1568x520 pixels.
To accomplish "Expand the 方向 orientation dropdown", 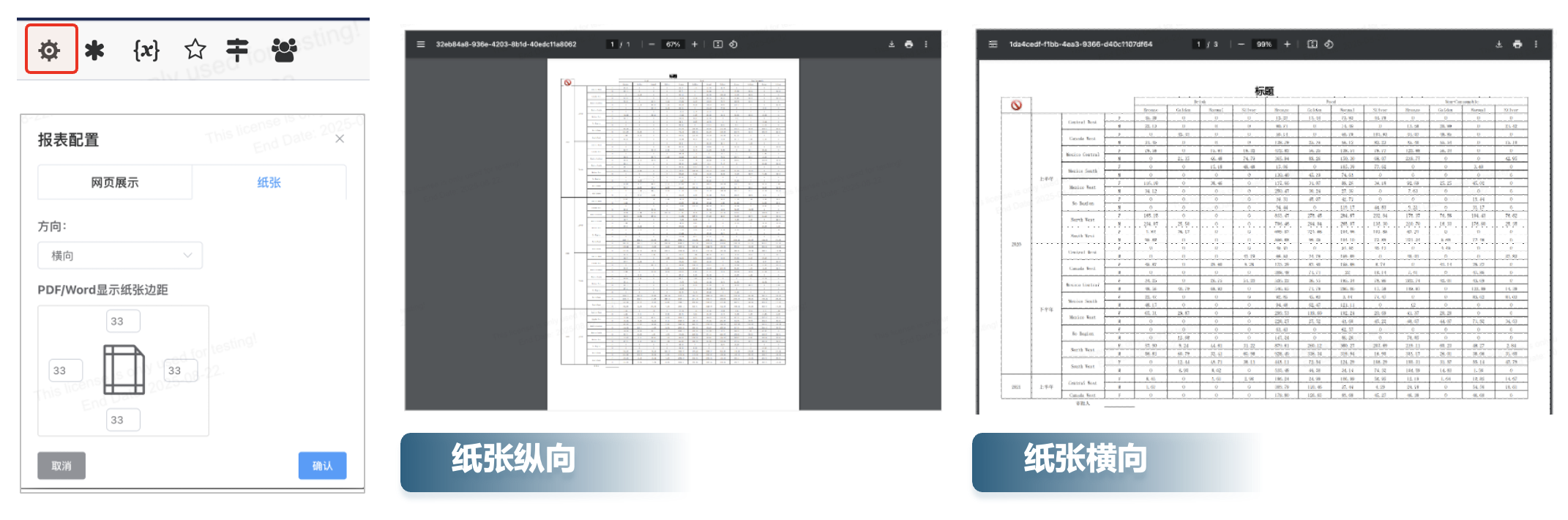I will [x=120, y=256].
